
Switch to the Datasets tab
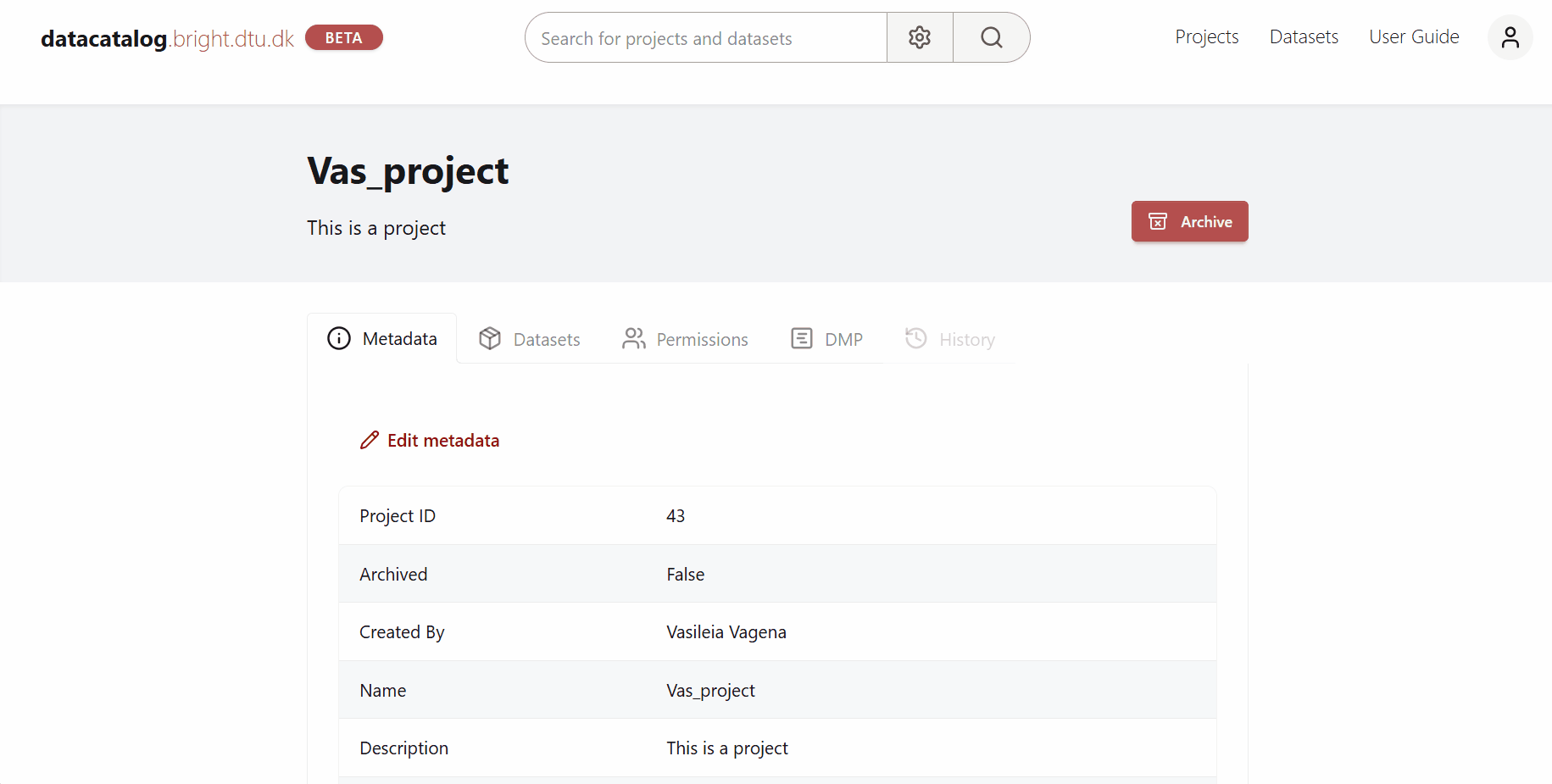[x=546, y=340]
